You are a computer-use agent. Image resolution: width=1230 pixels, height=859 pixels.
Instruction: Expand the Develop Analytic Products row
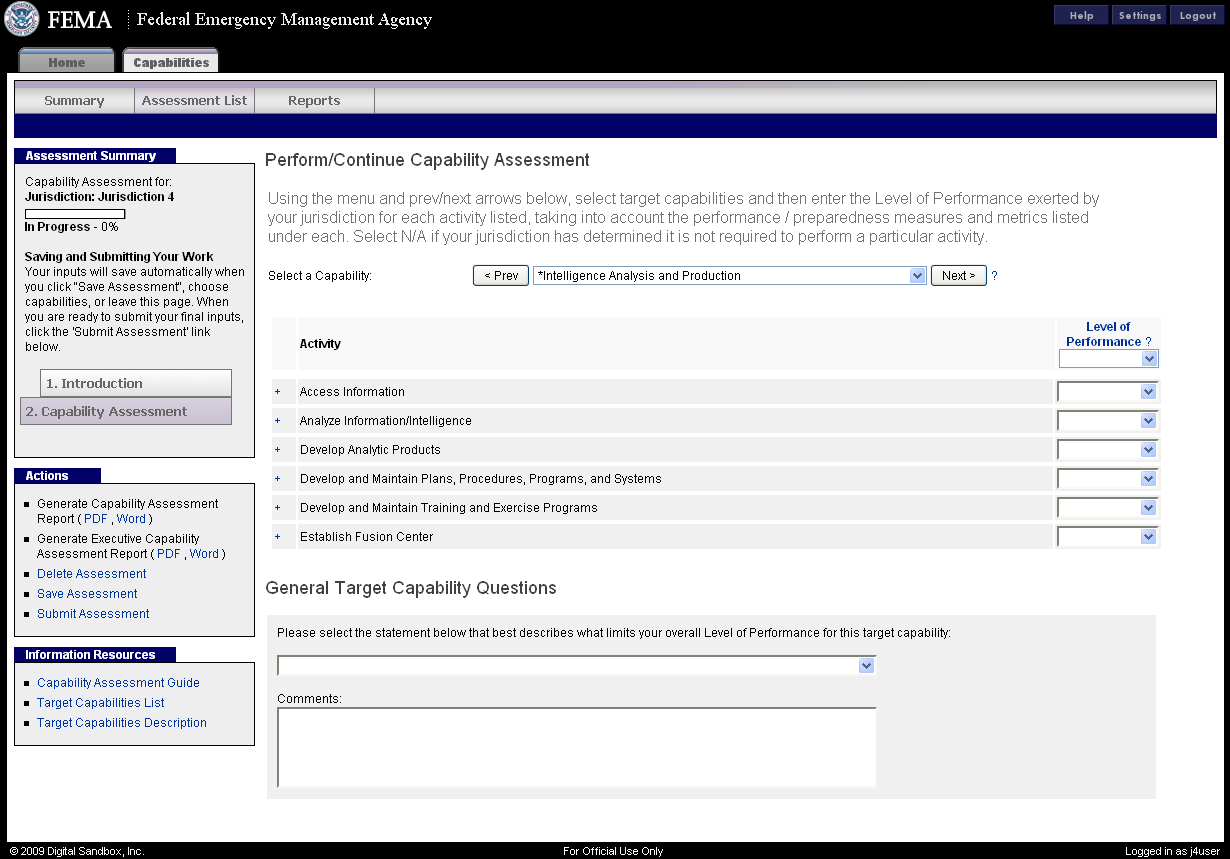(x=277, y=450)
